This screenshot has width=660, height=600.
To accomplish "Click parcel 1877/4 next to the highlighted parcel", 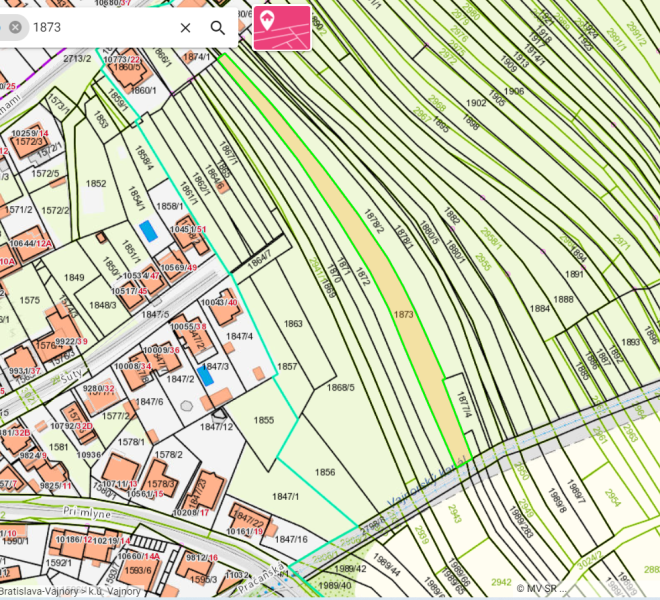I will 462,405.
